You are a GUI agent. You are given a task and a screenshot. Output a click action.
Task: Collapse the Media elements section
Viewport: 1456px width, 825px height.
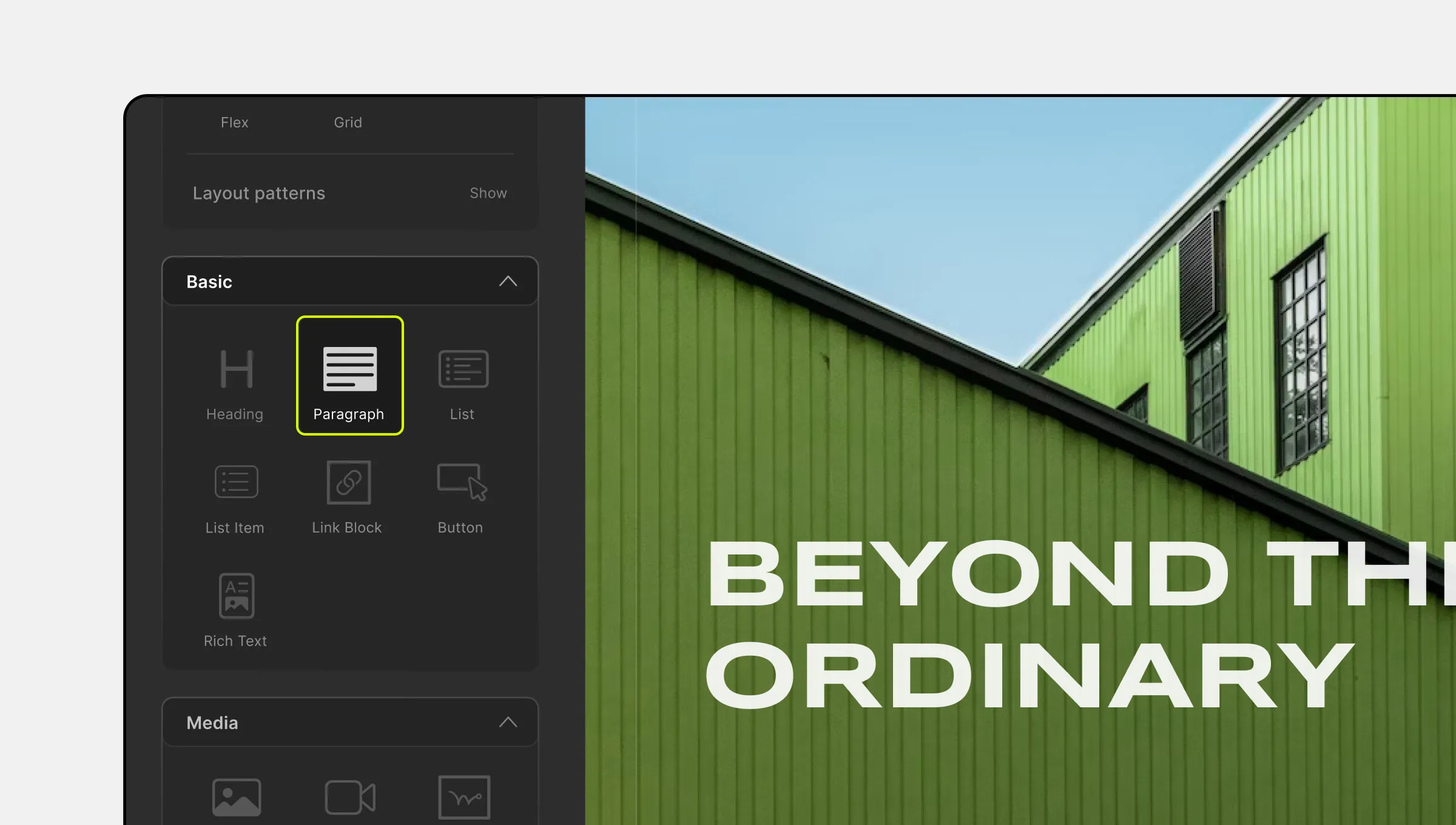click(510, 723)
